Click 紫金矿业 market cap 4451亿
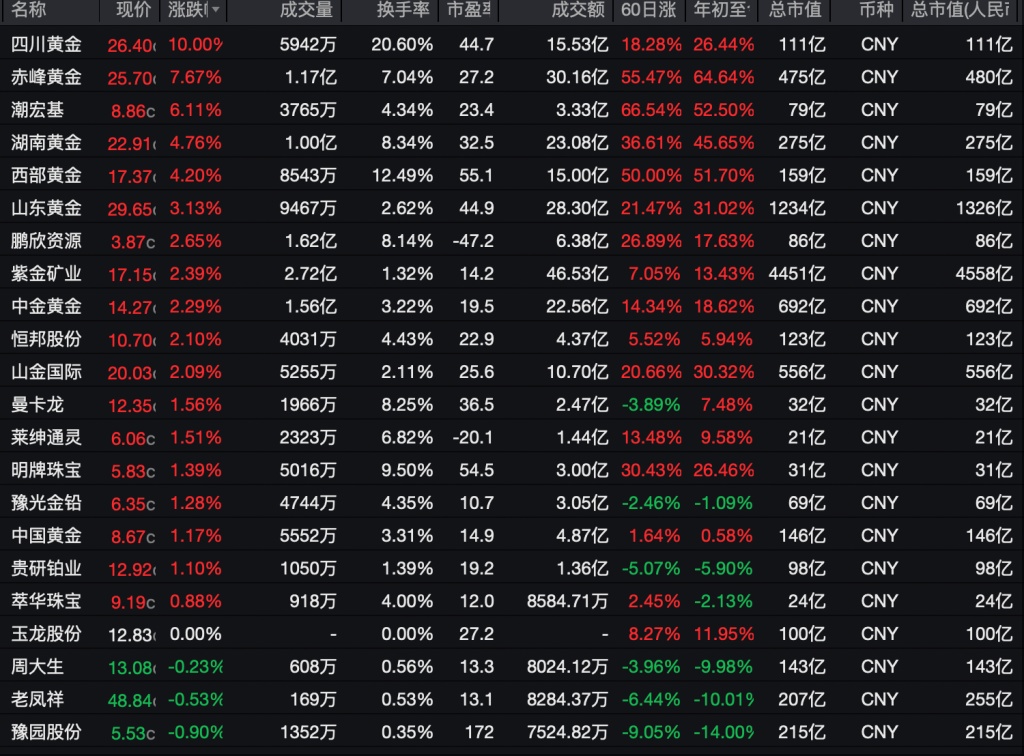 (797, 274)
